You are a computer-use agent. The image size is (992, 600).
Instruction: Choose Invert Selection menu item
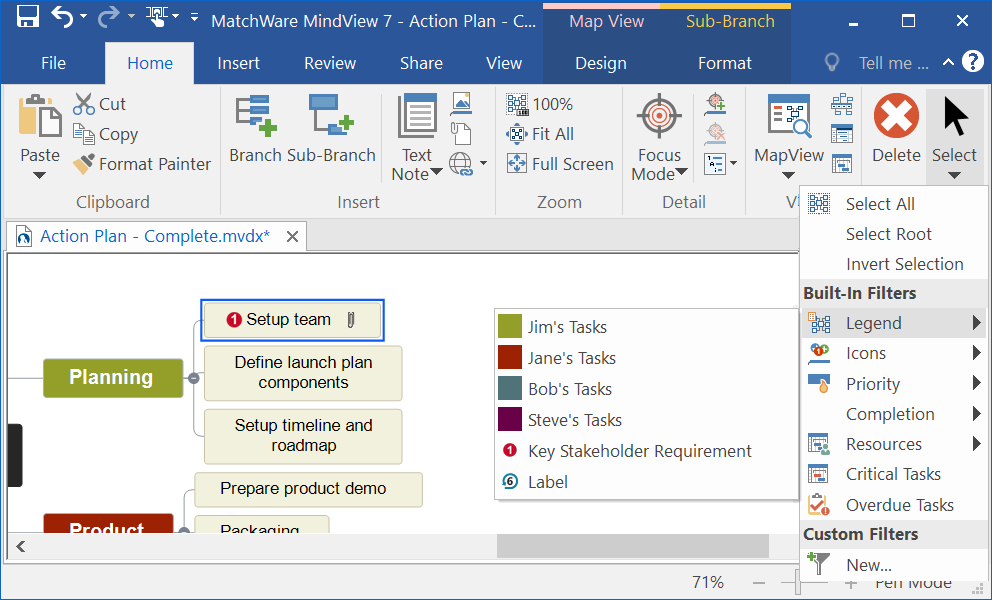click(893, 264)
